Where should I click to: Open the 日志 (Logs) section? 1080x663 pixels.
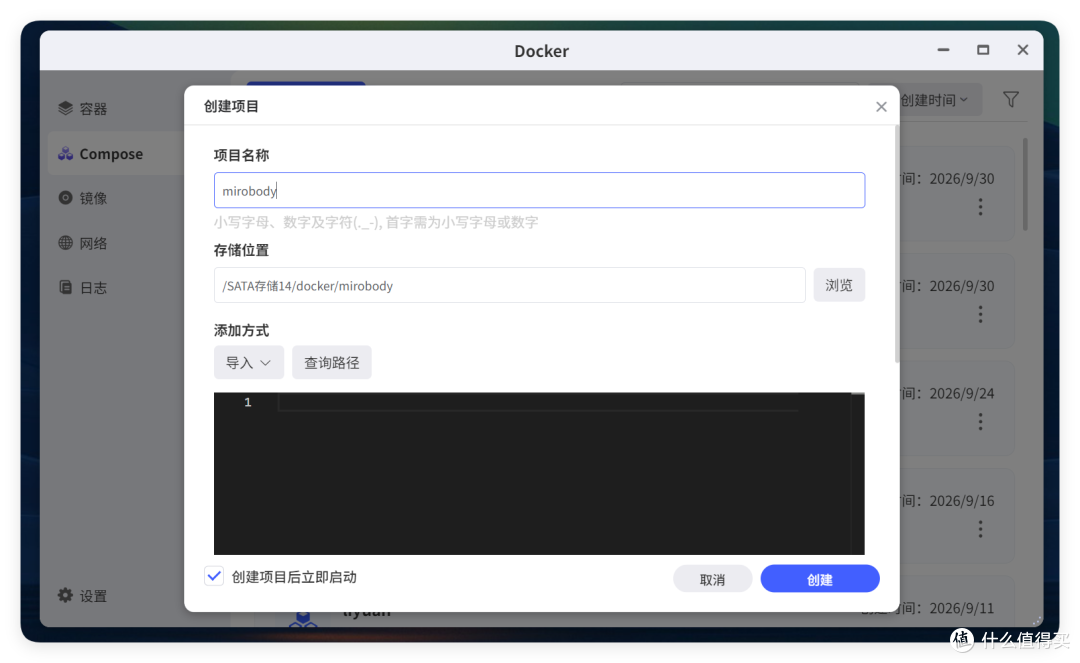tap(93, 288)
